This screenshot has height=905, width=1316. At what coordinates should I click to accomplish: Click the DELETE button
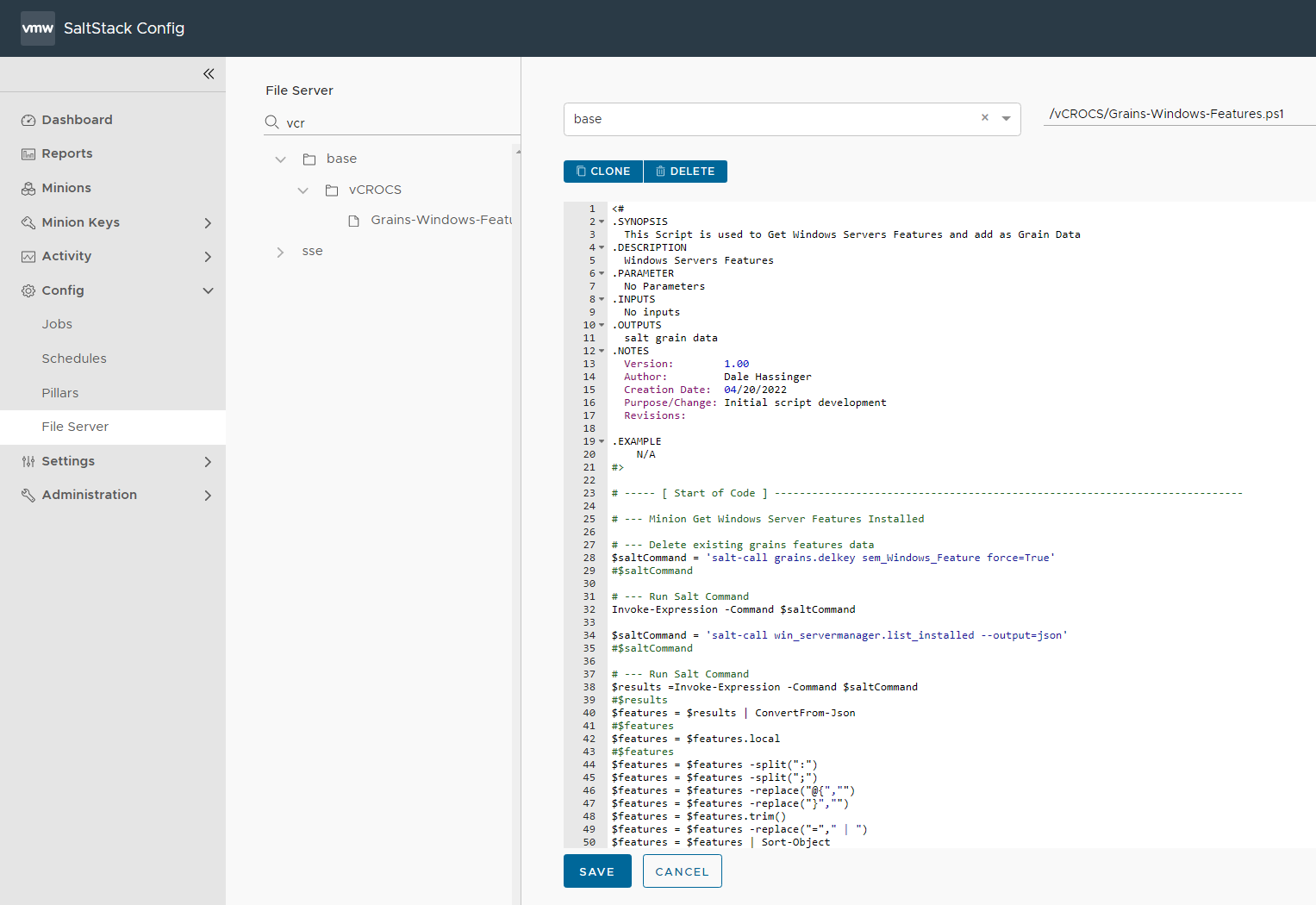click(685, 172)
